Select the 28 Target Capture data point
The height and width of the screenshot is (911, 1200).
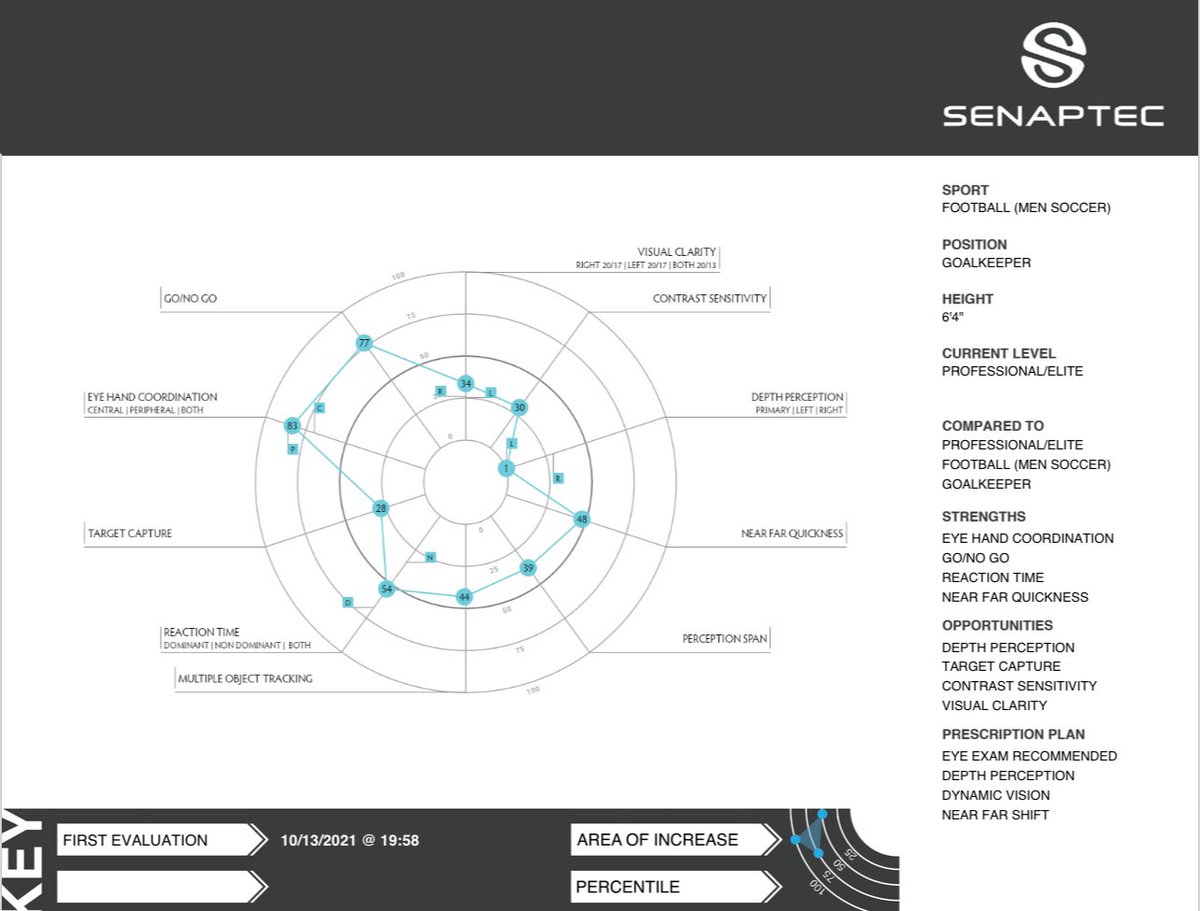[x=380, y=508]
